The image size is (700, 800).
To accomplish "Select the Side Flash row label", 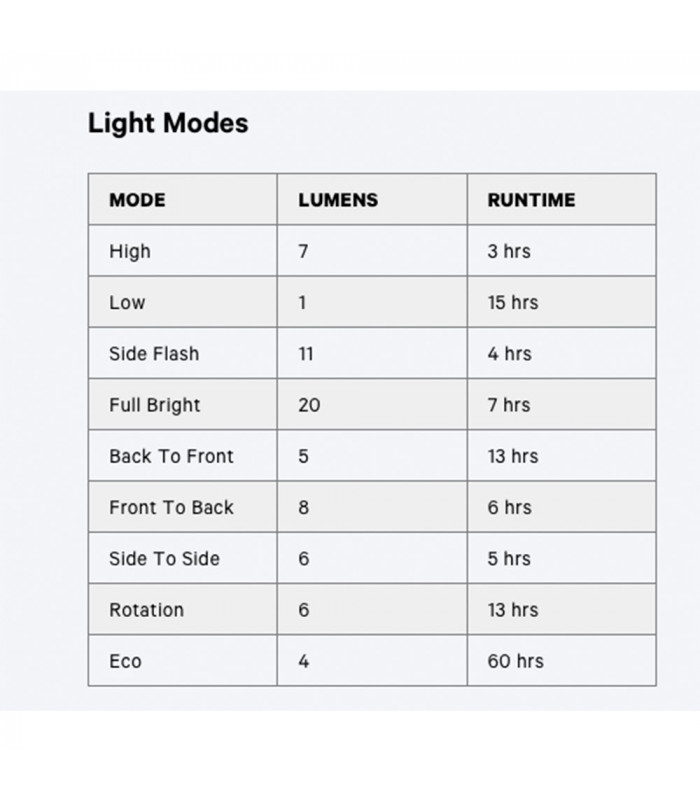I will [154, 354].
